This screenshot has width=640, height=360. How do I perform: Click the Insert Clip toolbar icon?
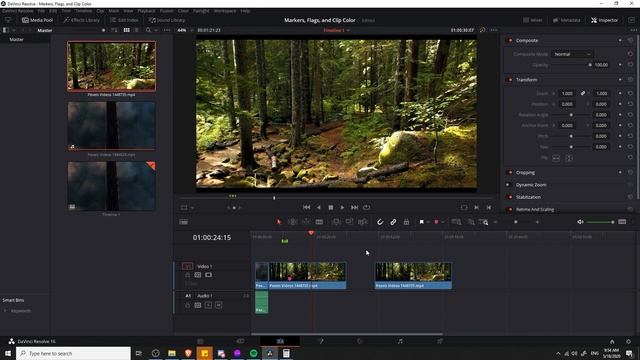click(x=336, y=222)
